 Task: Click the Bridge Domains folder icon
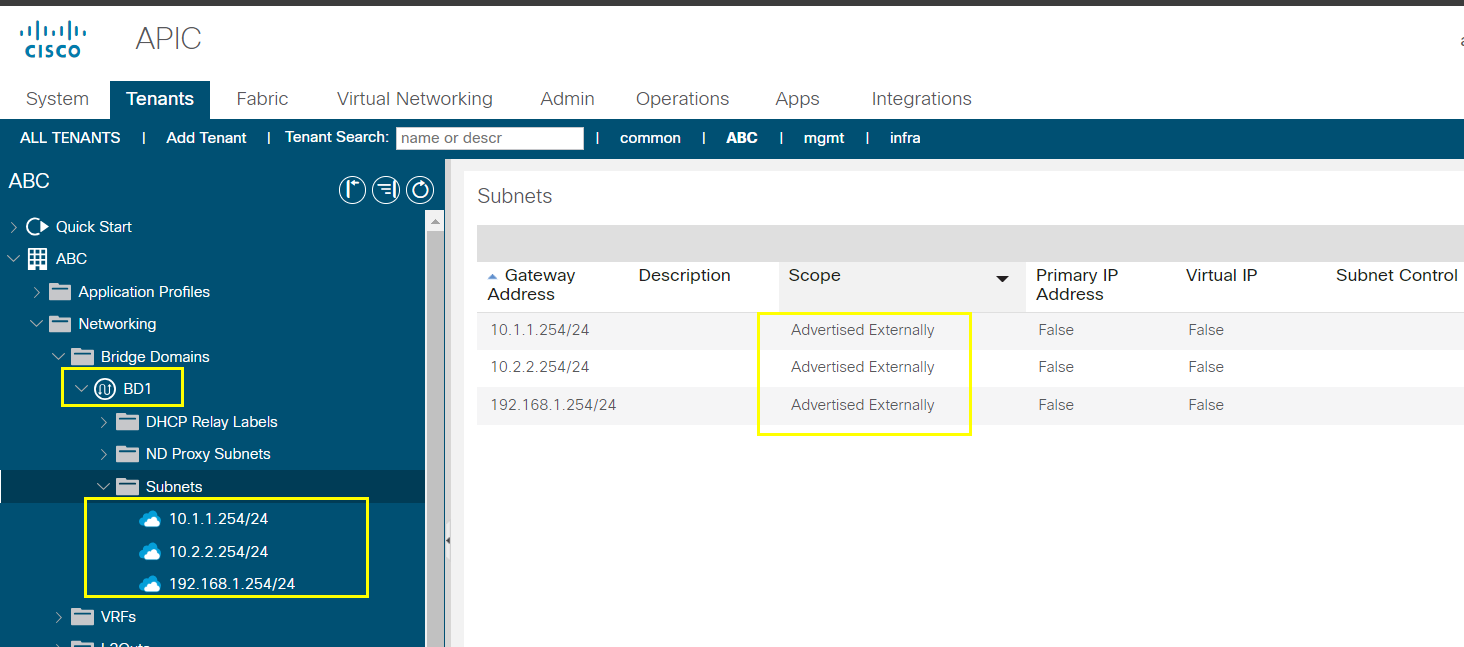pos(83,357)
